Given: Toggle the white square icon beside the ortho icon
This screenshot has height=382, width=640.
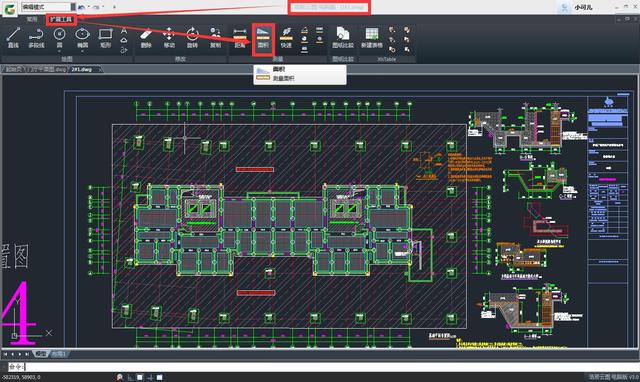Looking at the screenshot, I should pyautogui.click(x=140, y=377).
